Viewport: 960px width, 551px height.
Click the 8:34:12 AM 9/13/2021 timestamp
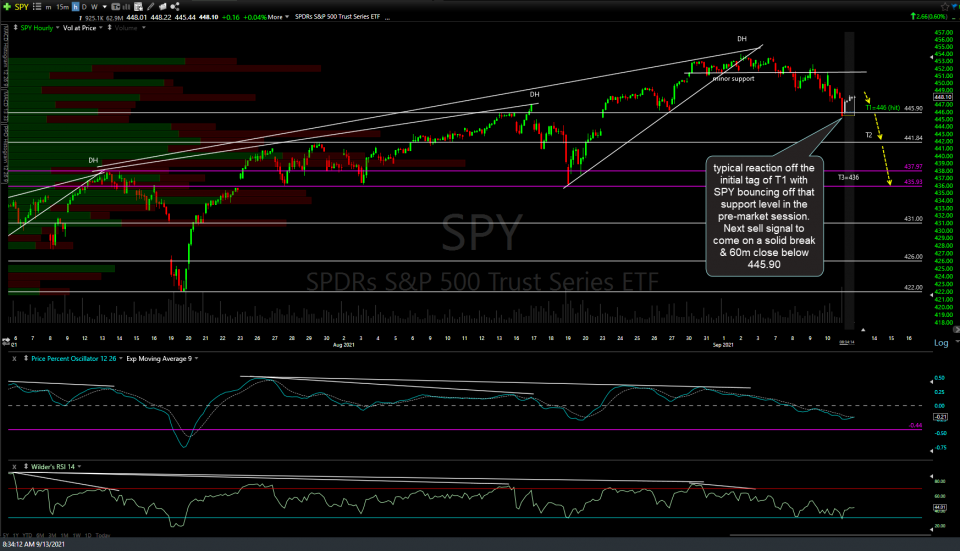pos(34,544)
